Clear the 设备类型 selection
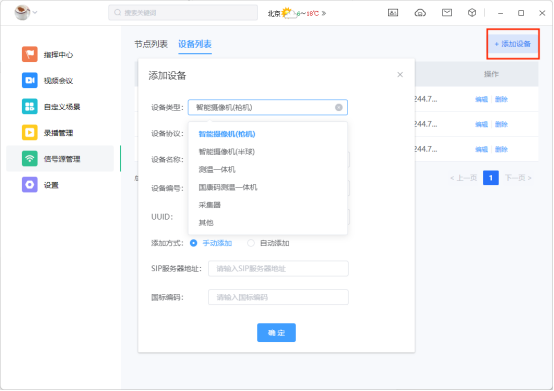Image resolution: width=554 pixels, height=391 pixels. (x=338, y=107)
